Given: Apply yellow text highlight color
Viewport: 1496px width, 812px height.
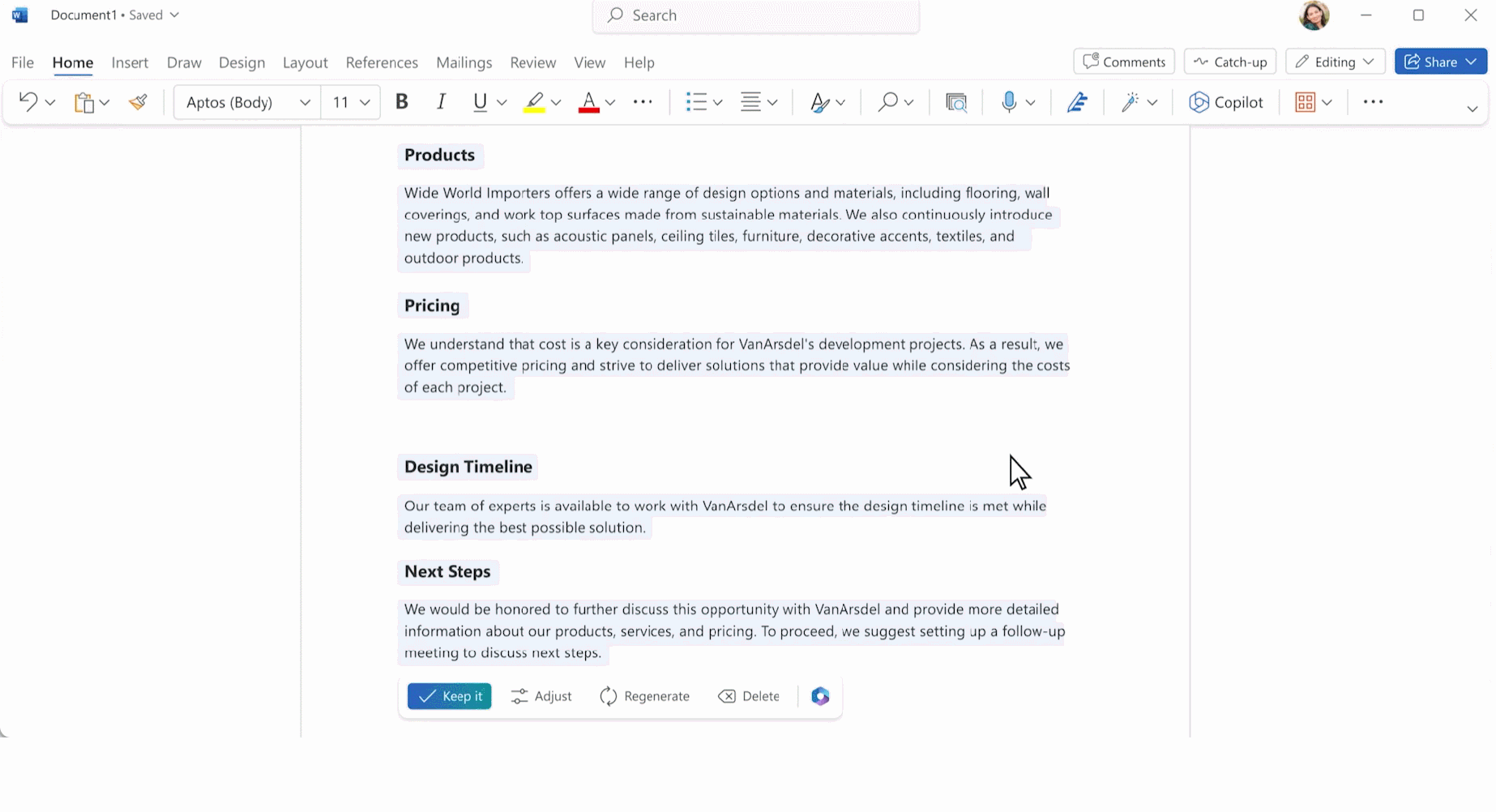Looking at the screenshot, I should click(534, 102).
